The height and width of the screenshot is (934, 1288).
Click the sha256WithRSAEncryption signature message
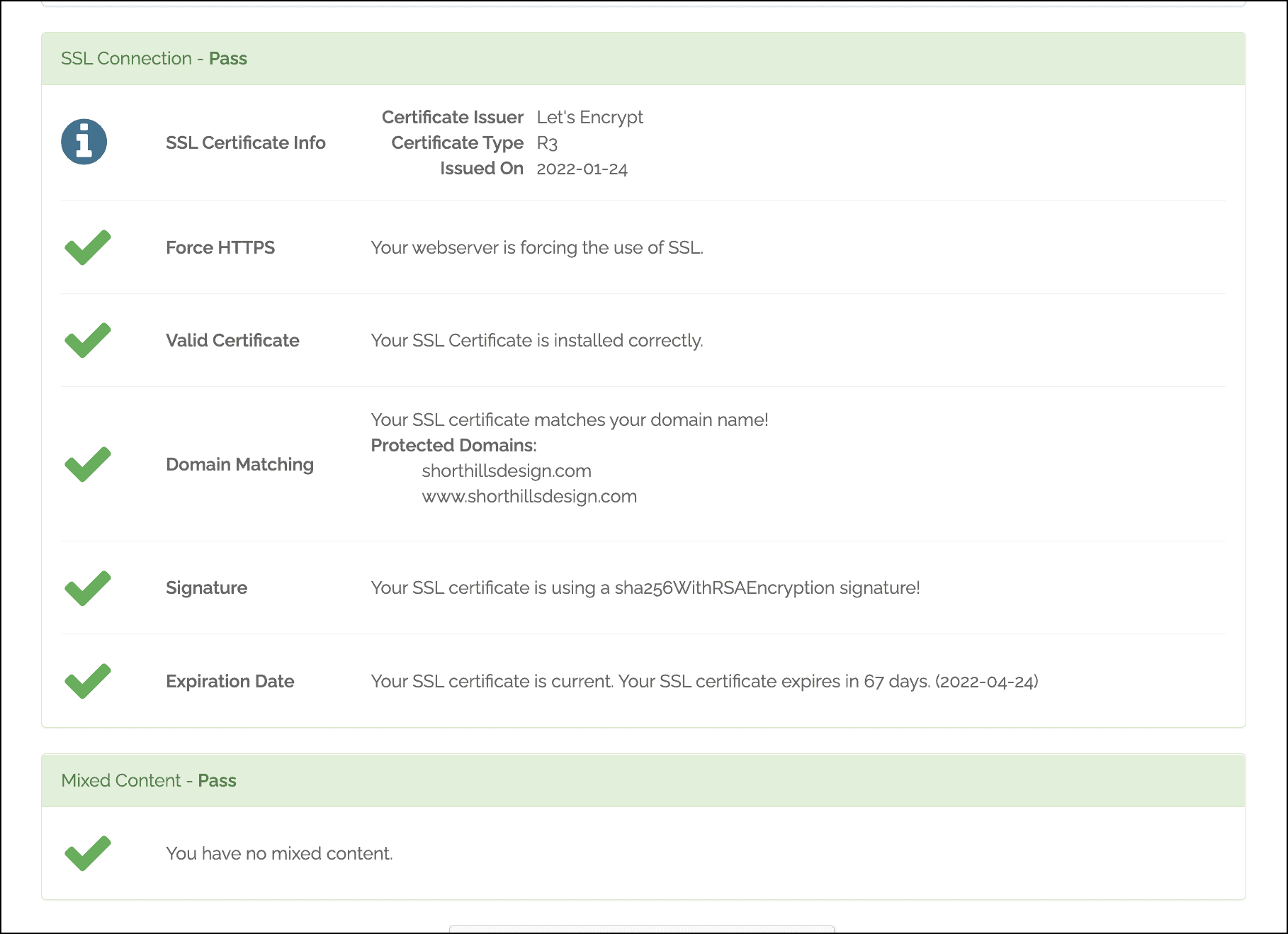coord(645,588)
